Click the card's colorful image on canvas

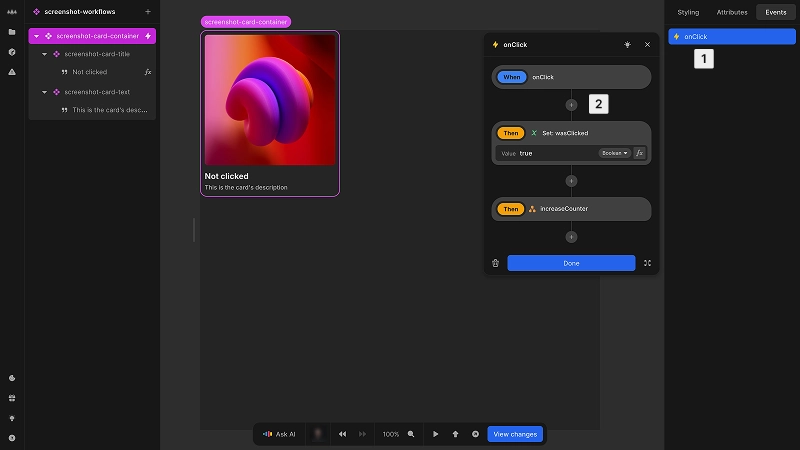(270, 100)
